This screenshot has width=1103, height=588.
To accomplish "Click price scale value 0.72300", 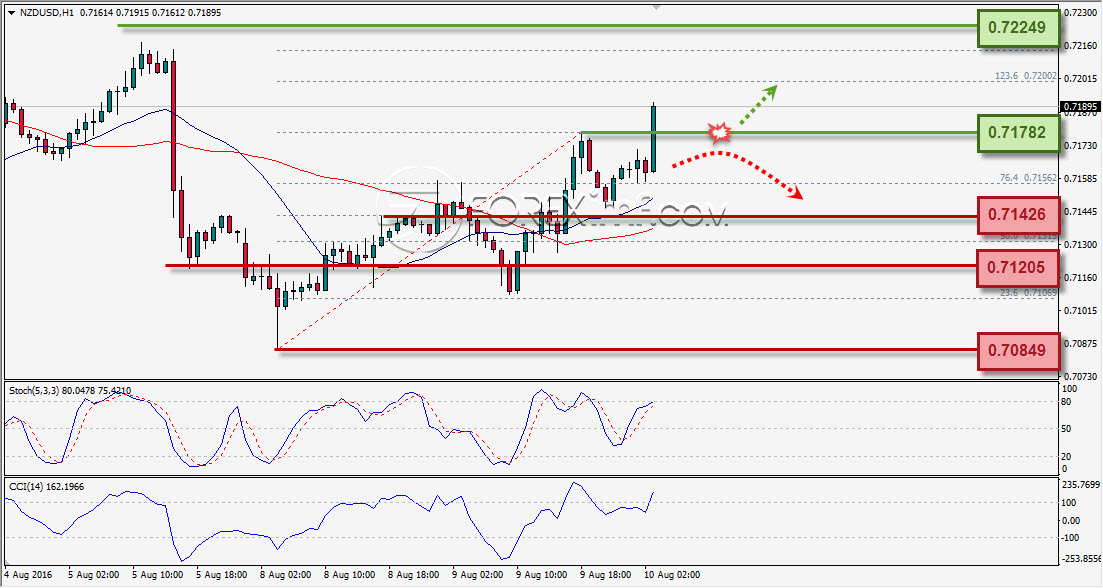I will (1081, 13).
